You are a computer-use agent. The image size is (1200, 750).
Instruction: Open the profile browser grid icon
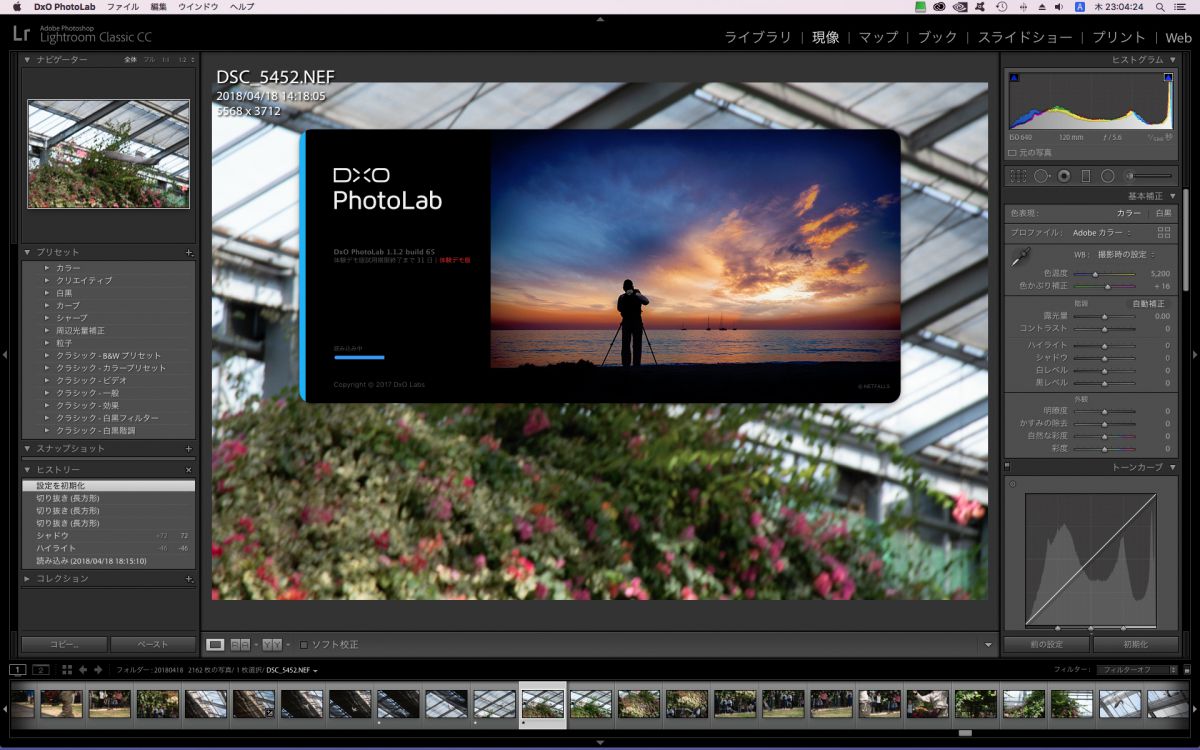[x=1164, y=232]
